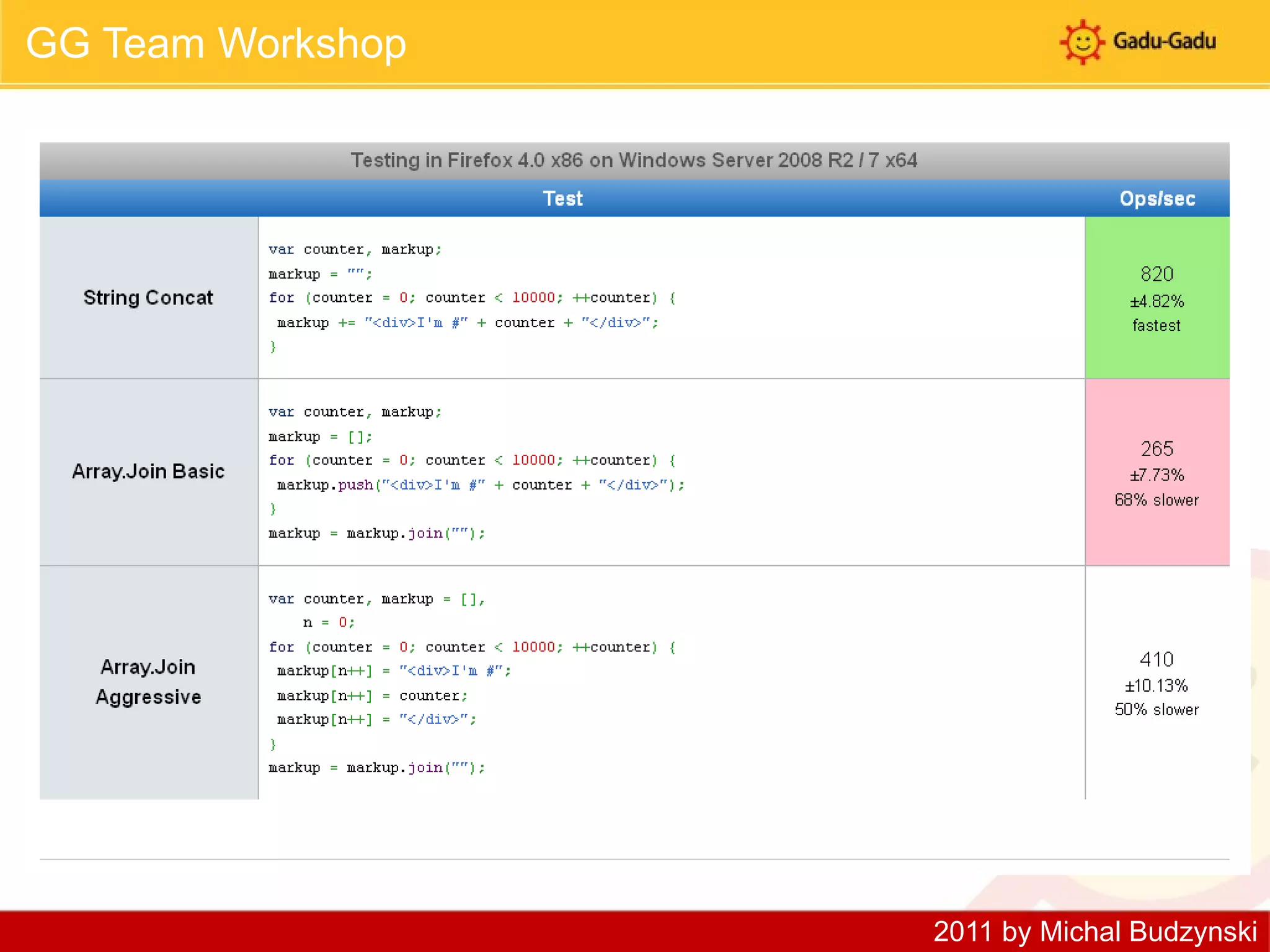Screen dimensions: 1270x952
Task: Click the 50% slower text
Action: click(1157, 709)
